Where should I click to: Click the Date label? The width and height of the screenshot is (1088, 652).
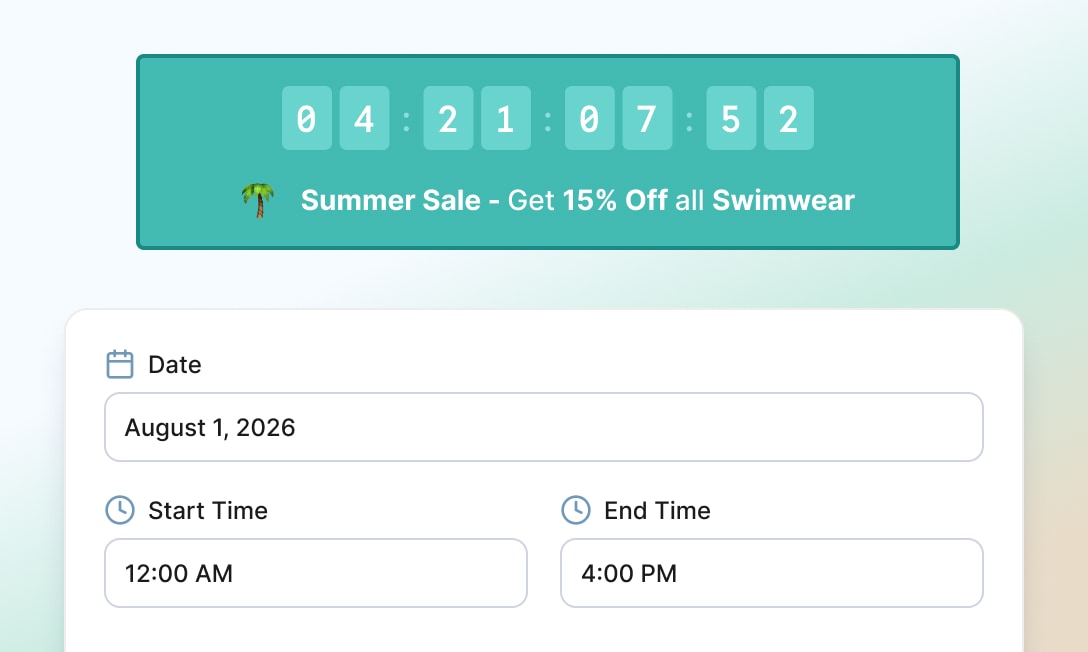175,364
